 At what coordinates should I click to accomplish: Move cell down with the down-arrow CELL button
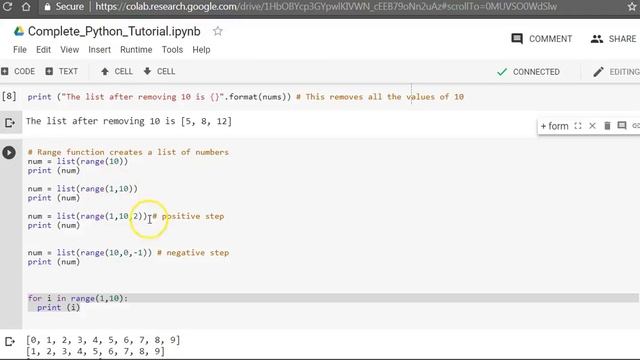159,71
